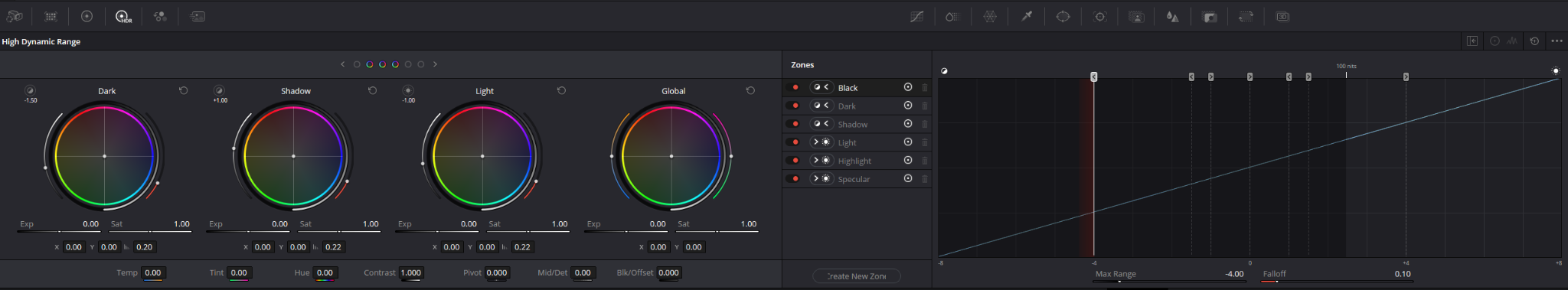Open the Camera Raw palette

tap(15, 16)
